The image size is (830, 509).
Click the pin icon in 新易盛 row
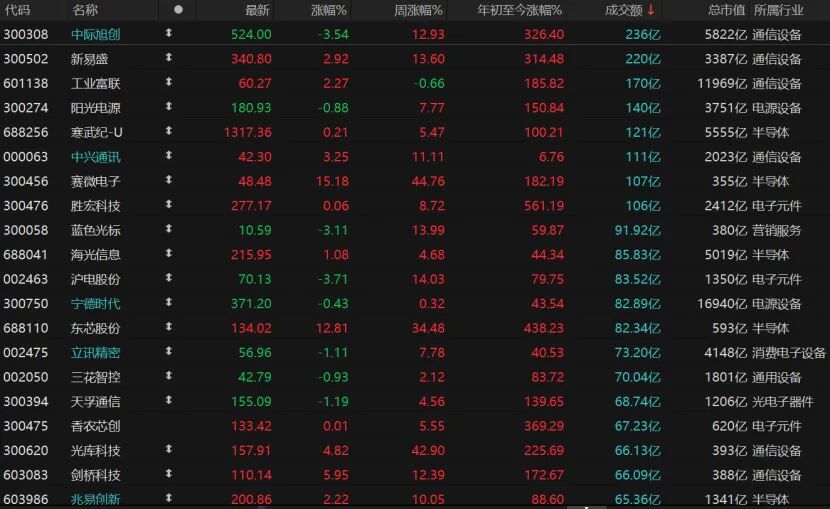click(x=168, y=57)
